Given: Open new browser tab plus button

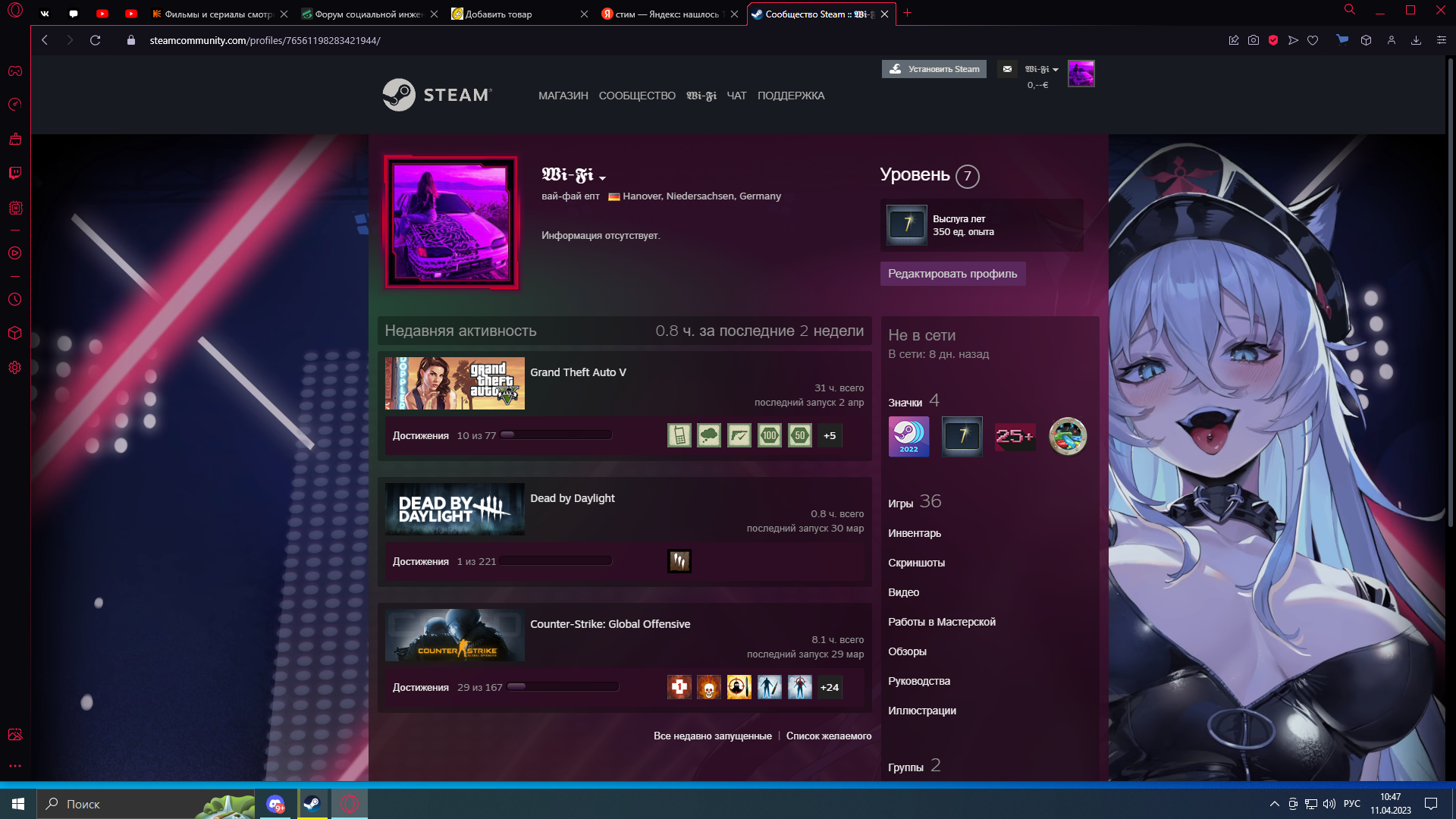Looking at the screenshot, I should point(907,13).
